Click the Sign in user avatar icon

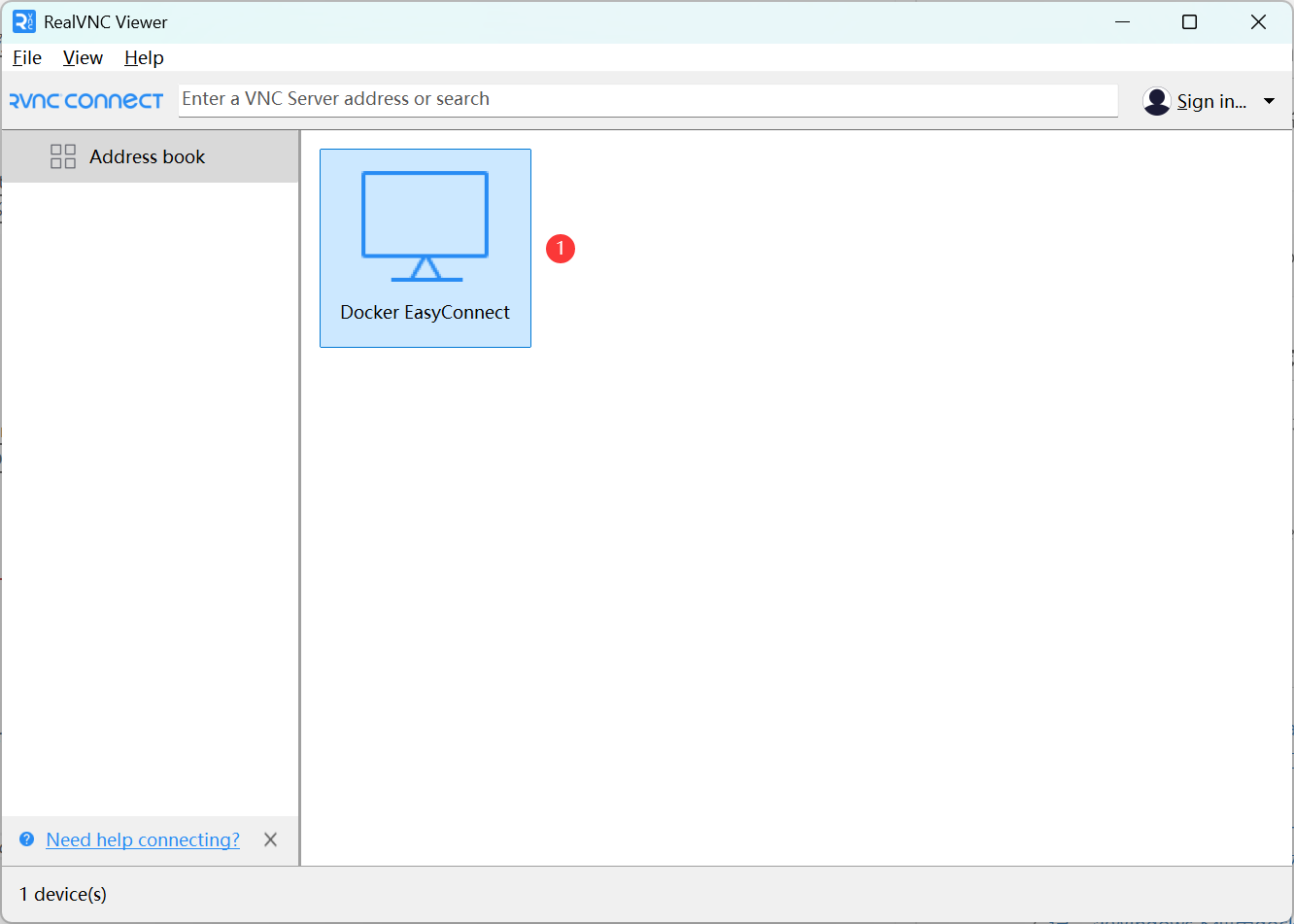click(1156, 101)
